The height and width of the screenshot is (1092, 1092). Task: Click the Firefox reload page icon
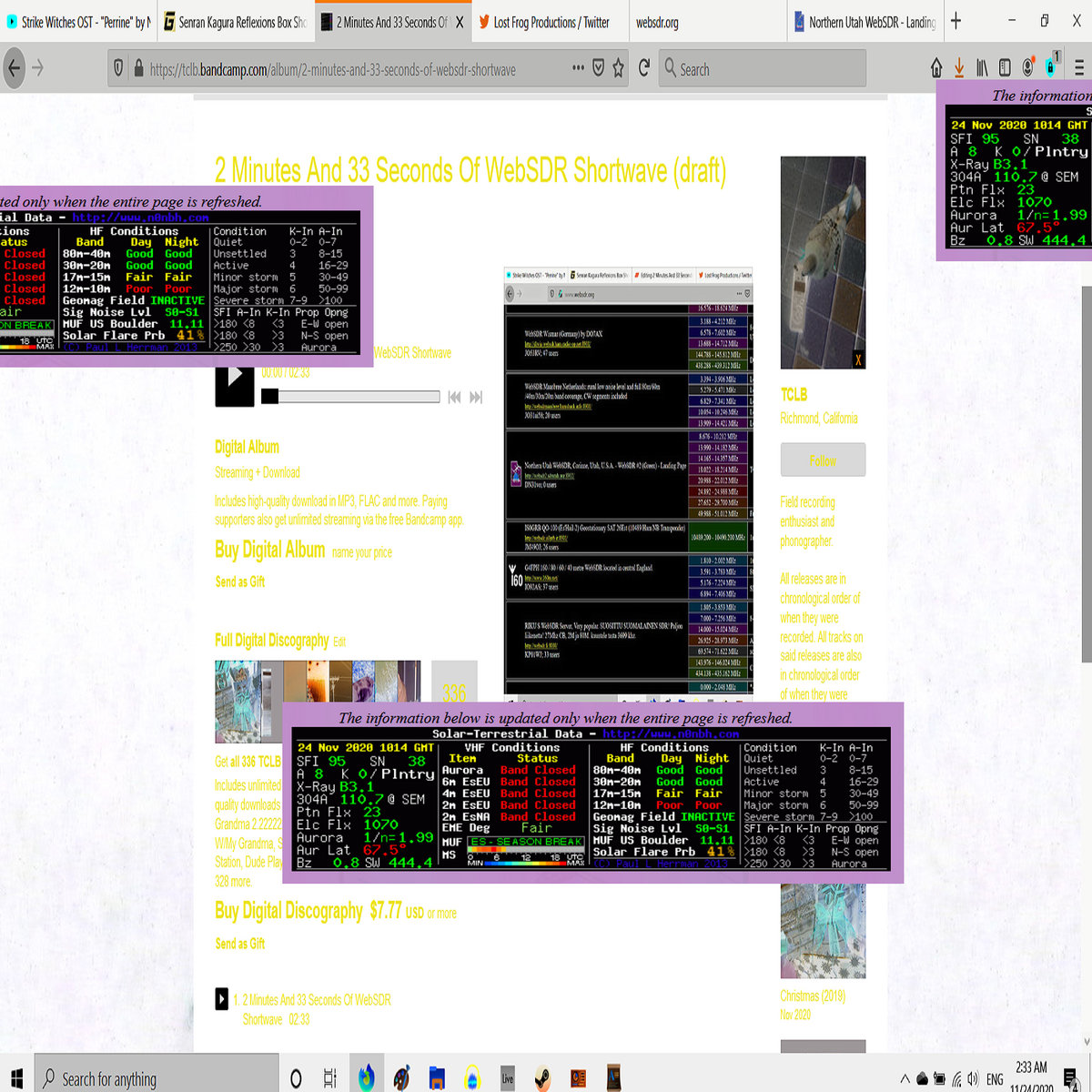tap(644, 68)
